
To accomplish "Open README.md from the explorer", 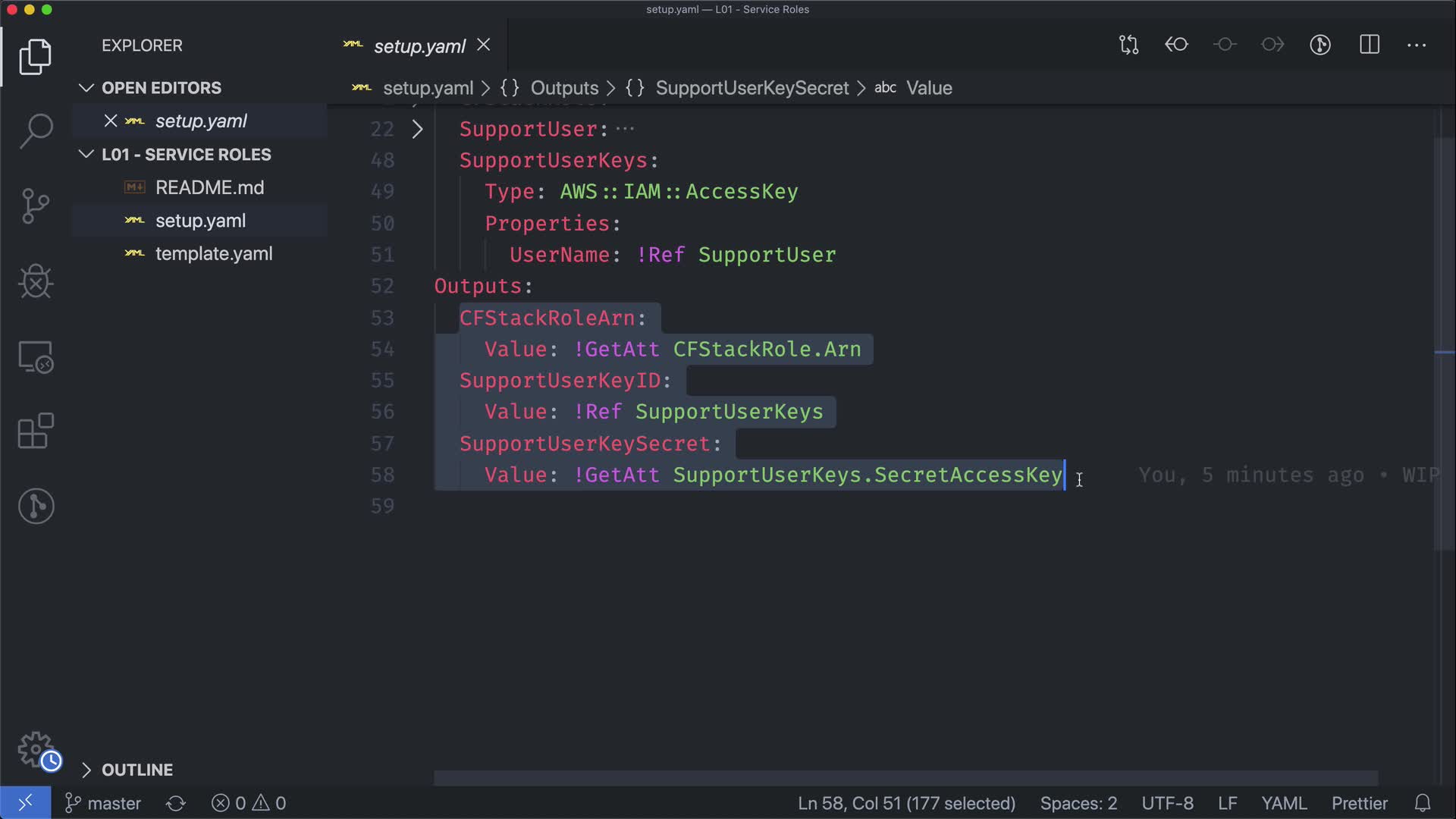I will click(209, 187).
